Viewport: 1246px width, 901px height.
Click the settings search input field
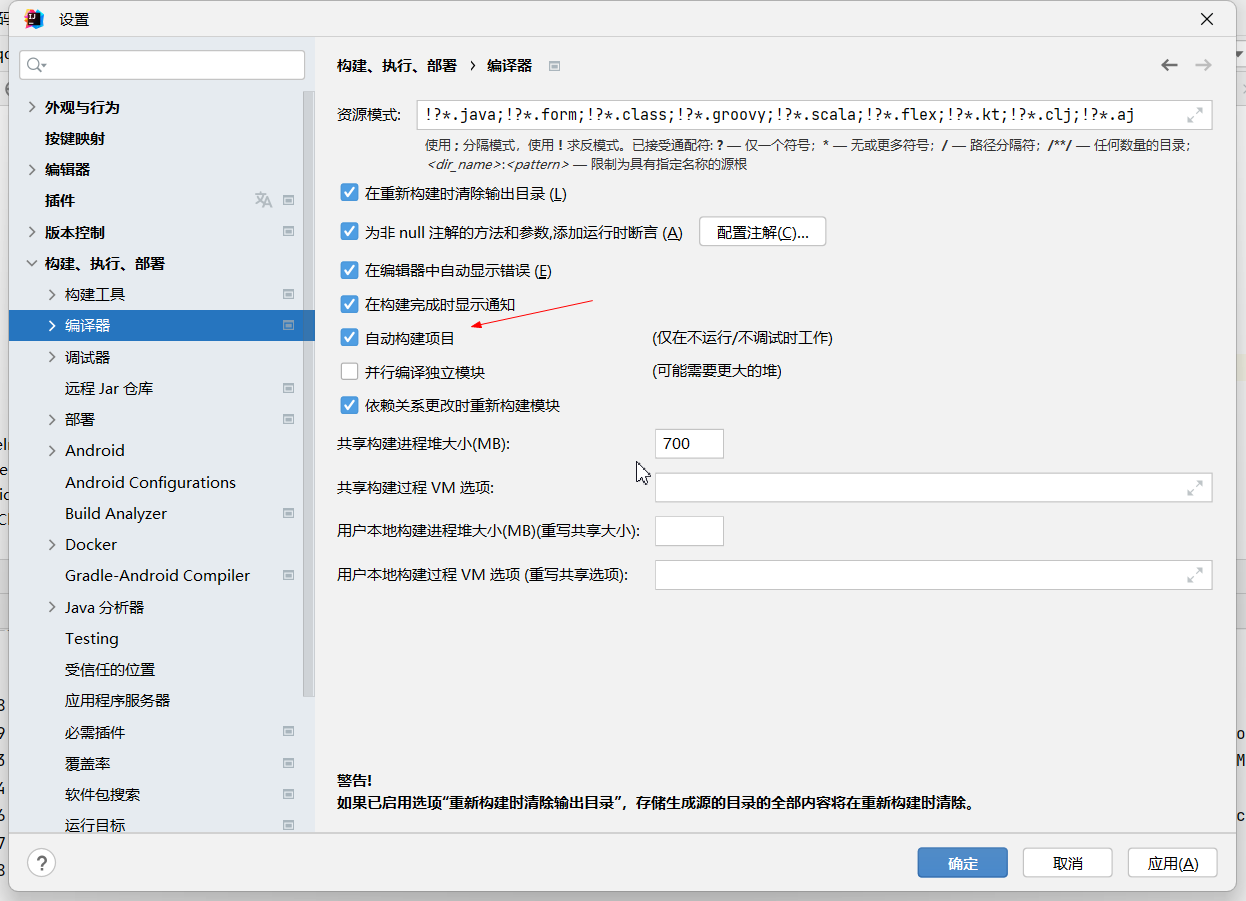coord(162,65)
